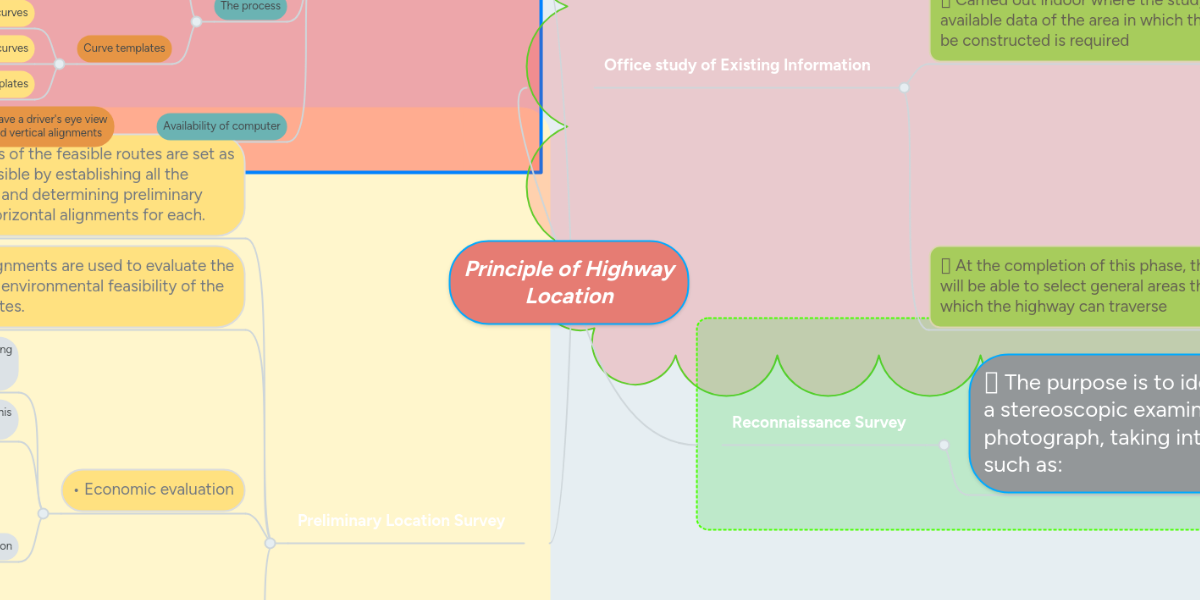
Task: Select the gray stereoscopic examination purpose note
Action: [x=1090, y=423]
